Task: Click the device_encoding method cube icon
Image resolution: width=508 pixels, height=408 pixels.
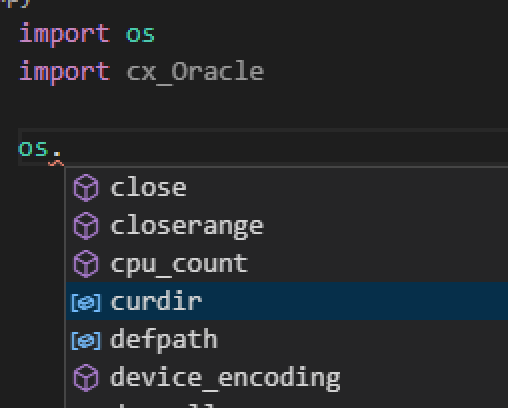Action: (x=86, y=378)
